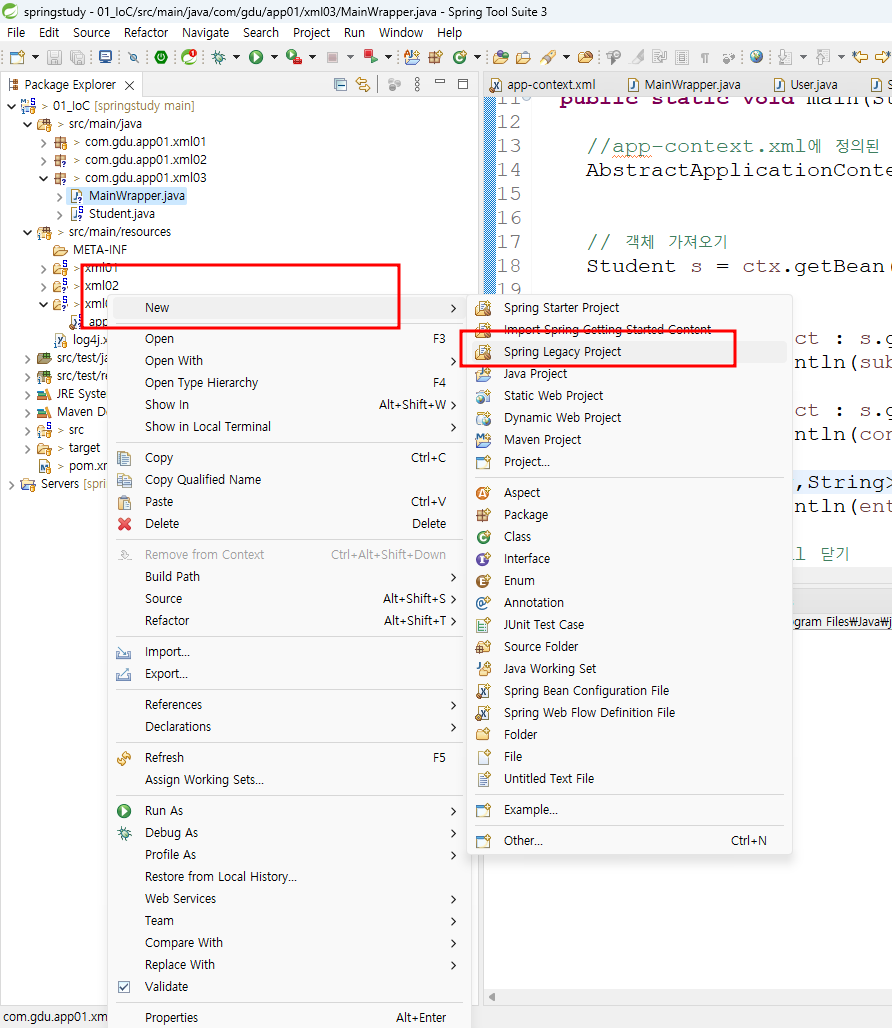Click the Debug As bug icon
This screenshot has width=892, height=1028.
click(124, 833)
